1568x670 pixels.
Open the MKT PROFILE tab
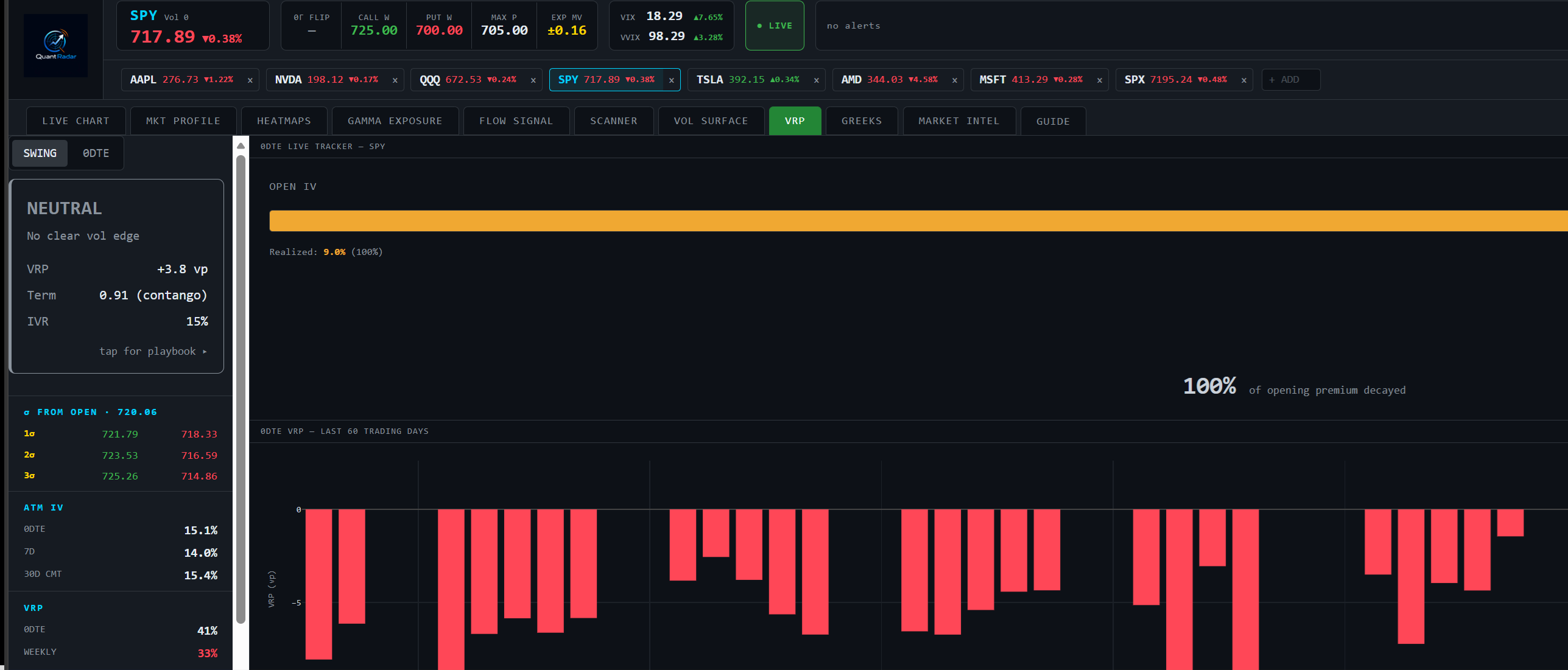pyautogui.click(x=183, y=121)
